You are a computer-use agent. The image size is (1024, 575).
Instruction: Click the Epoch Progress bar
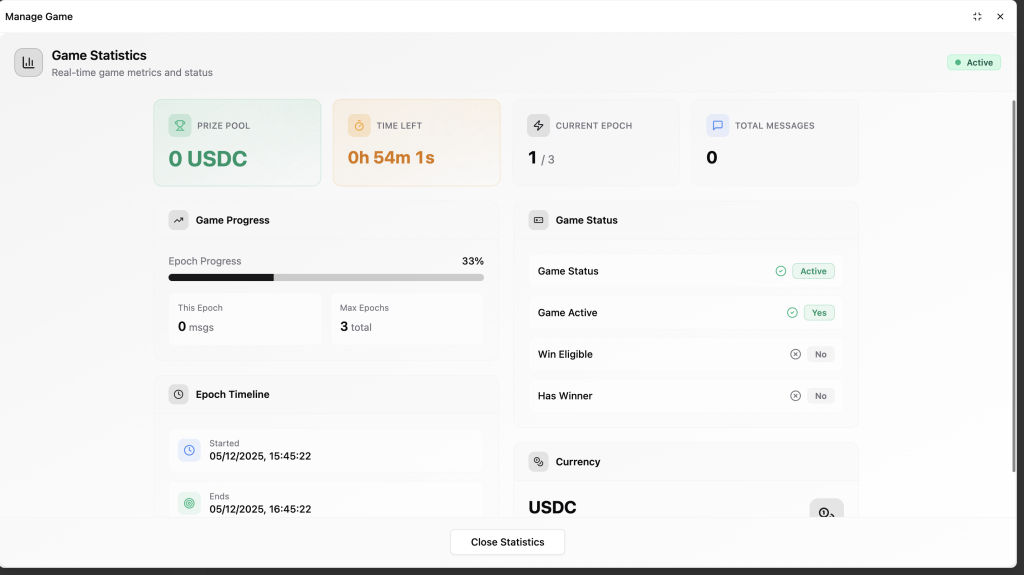pos(326,277)
